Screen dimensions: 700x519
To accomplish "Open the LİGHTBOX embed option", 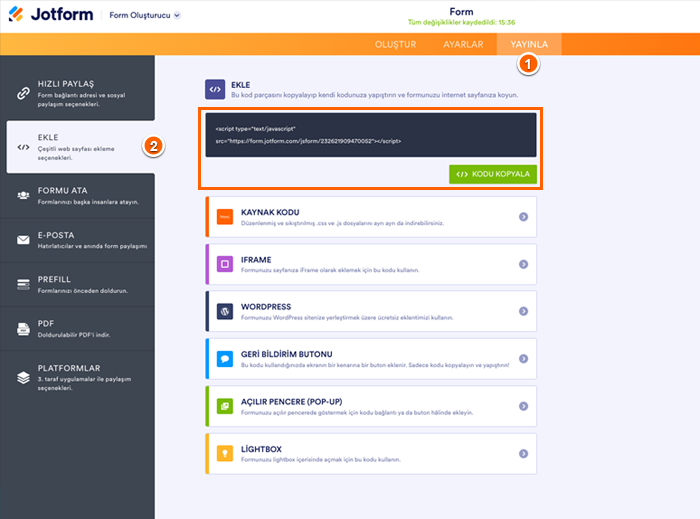I will coord(371,453).
